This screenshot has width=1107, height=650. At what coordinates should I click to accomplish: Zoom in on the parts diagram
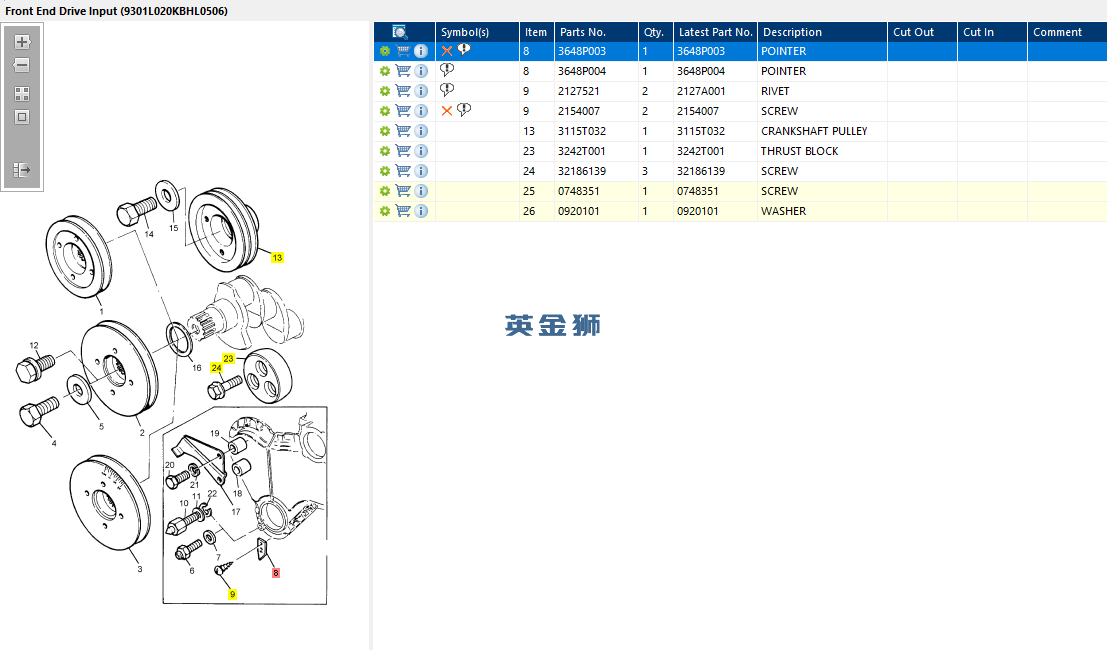coord(22,42)
